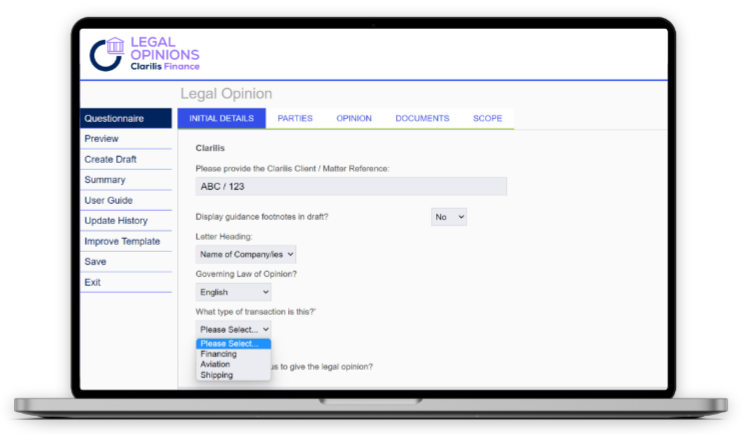
Task: Switch to the Initial Details tab
Action: 221,119
